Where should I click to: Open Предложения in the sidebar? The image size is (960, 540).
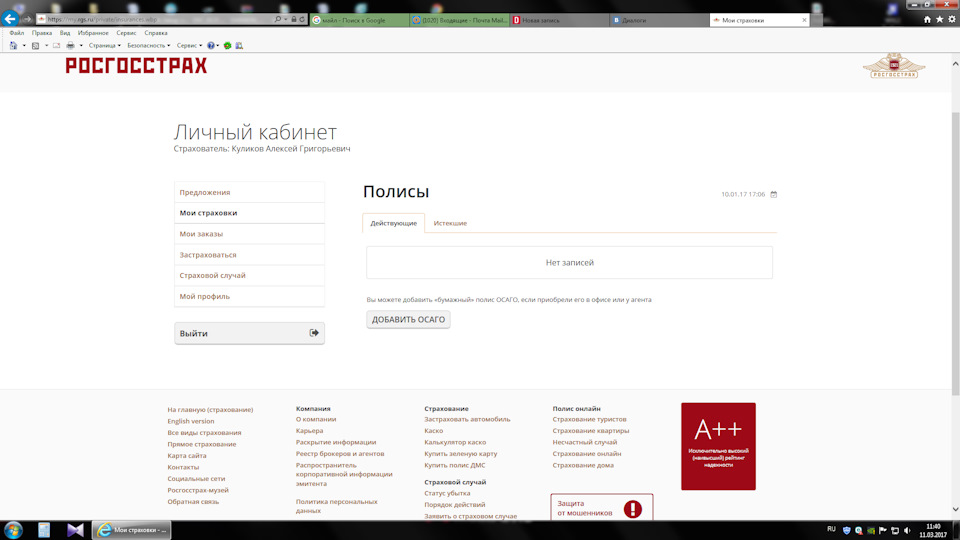(249, 192)
